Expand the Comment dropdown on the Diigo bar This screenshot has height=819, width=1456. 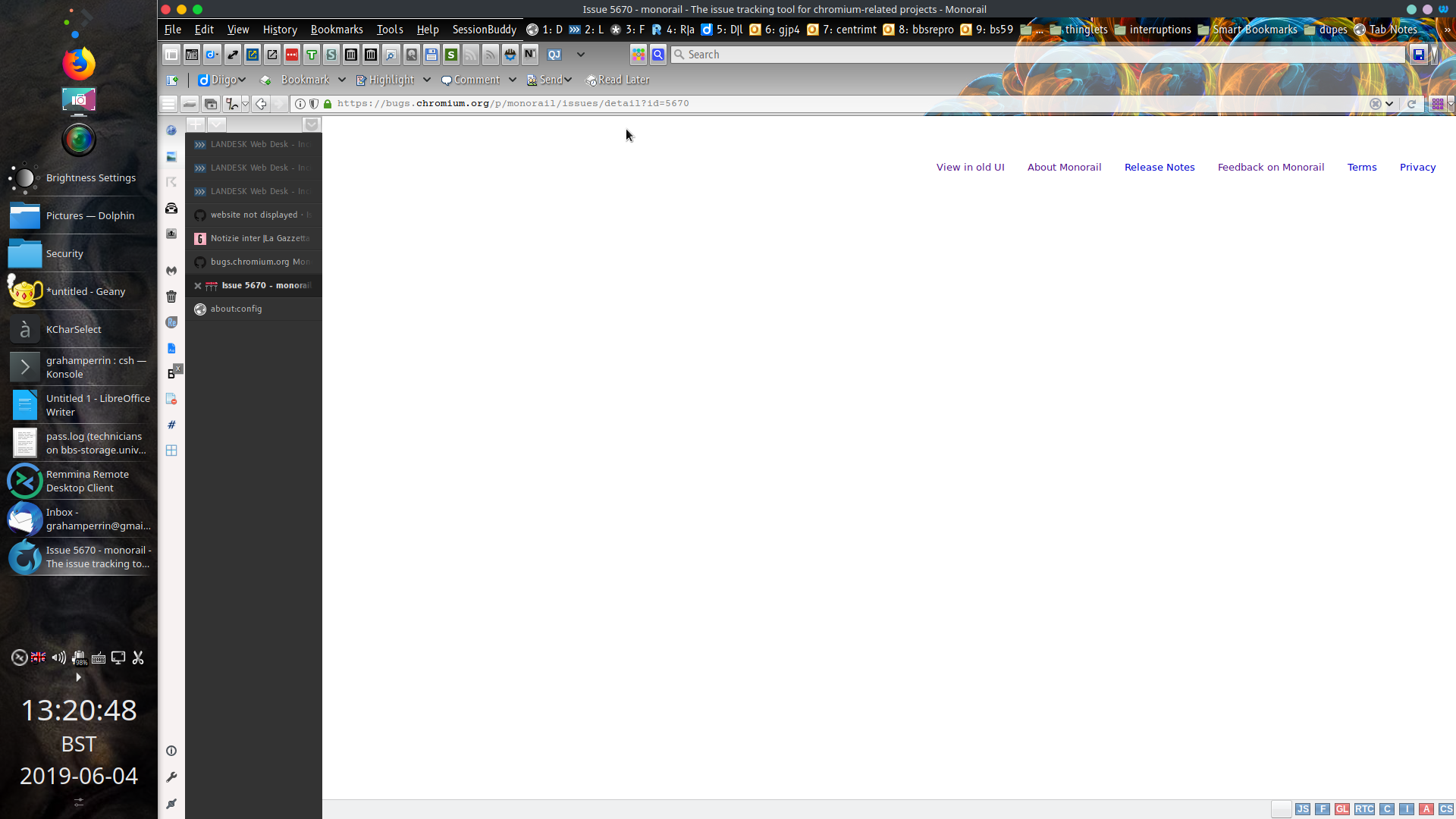pyautogui.click(x=513, y=80)
